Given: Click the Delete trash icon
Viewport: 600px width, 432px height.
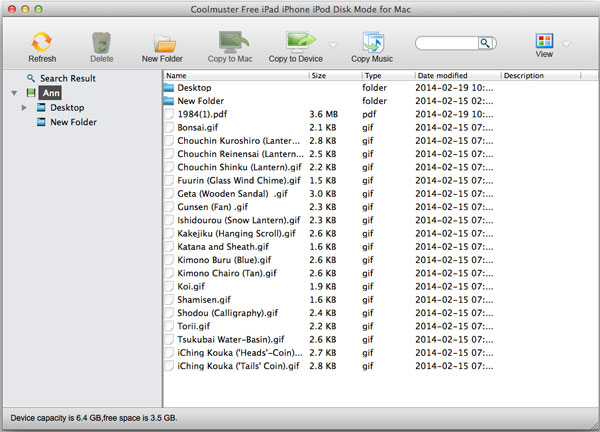Looking at the screenshot, I should pyautogui.click(x=101, y=42).
